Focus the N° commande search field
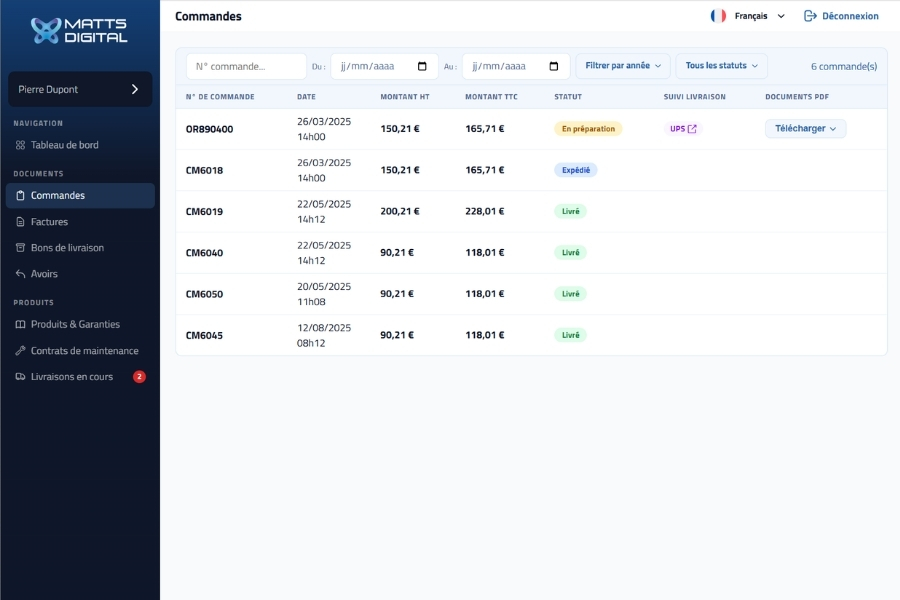 (x=246, y=67)
